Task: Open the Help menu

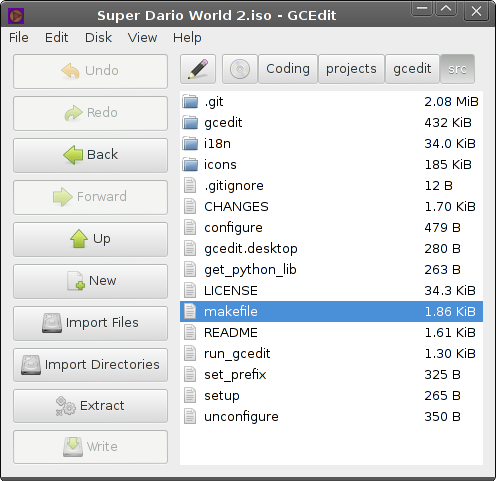Action: [187, 37]
